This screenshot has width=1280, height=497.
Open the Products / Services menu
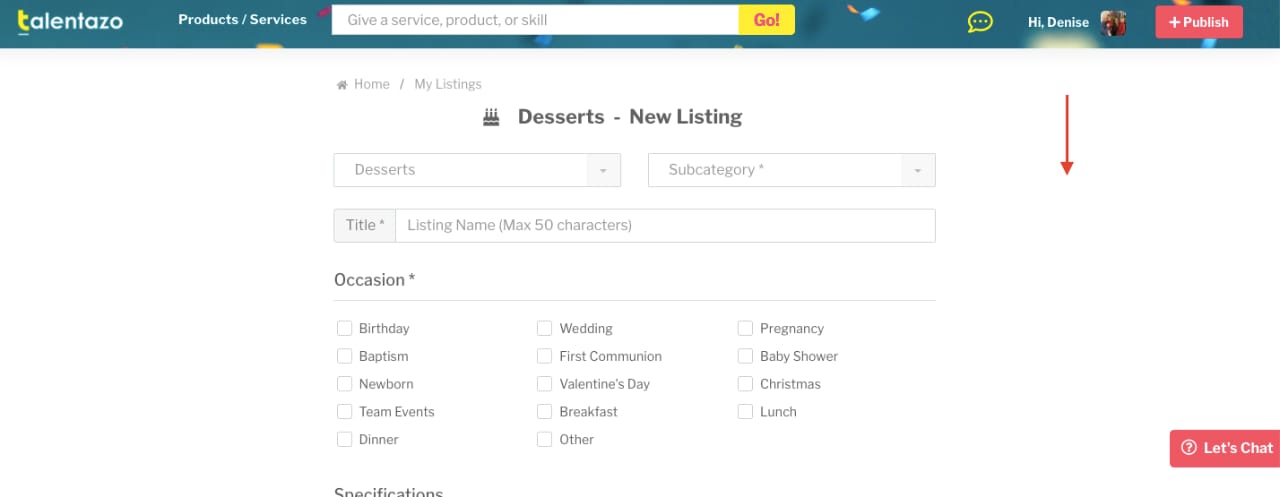242,20
